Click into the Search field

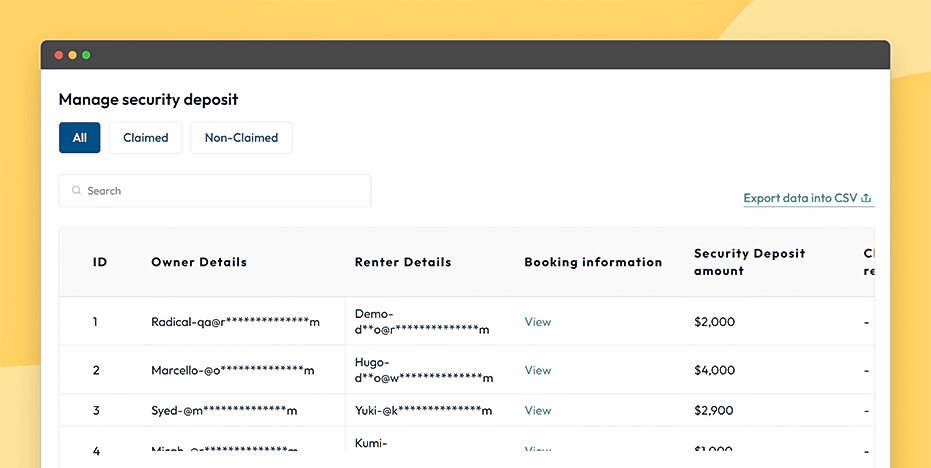click(215, 191)
